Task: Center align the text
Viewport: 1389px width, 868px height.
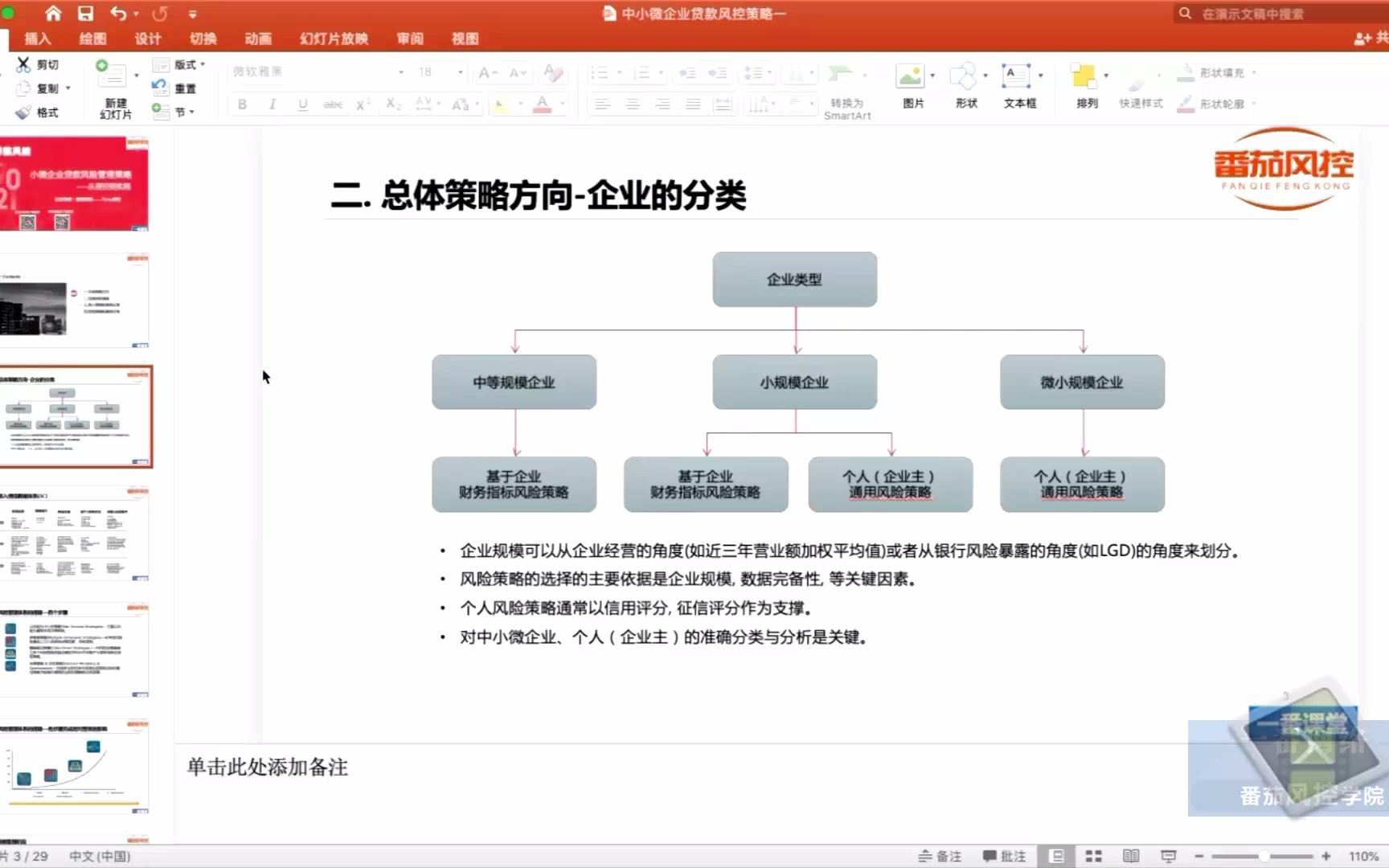Action: pyautogui.click(x=633, y=104)
